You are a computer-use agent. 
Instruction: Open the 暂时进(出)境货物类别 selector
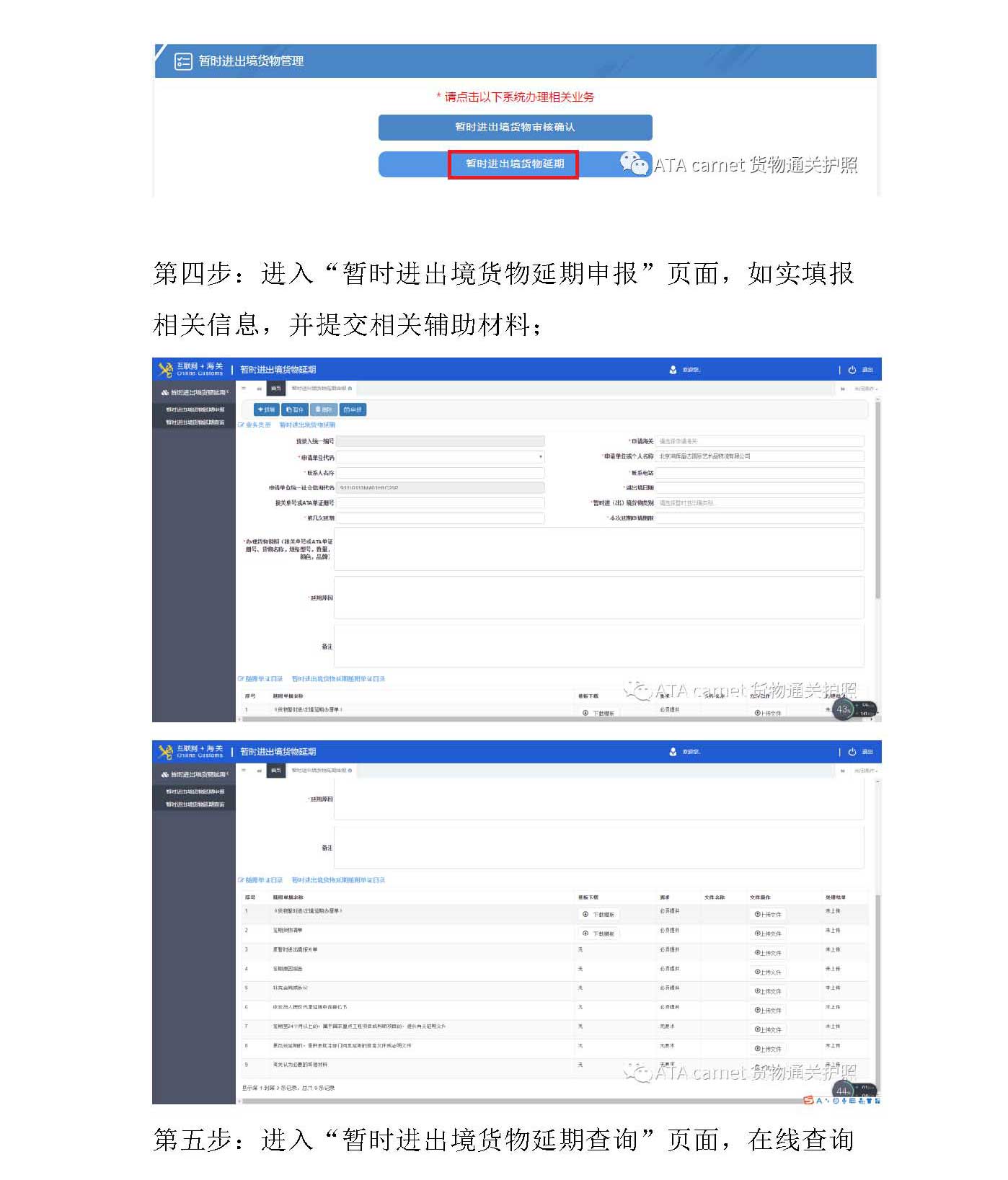(x=759, y=503)
